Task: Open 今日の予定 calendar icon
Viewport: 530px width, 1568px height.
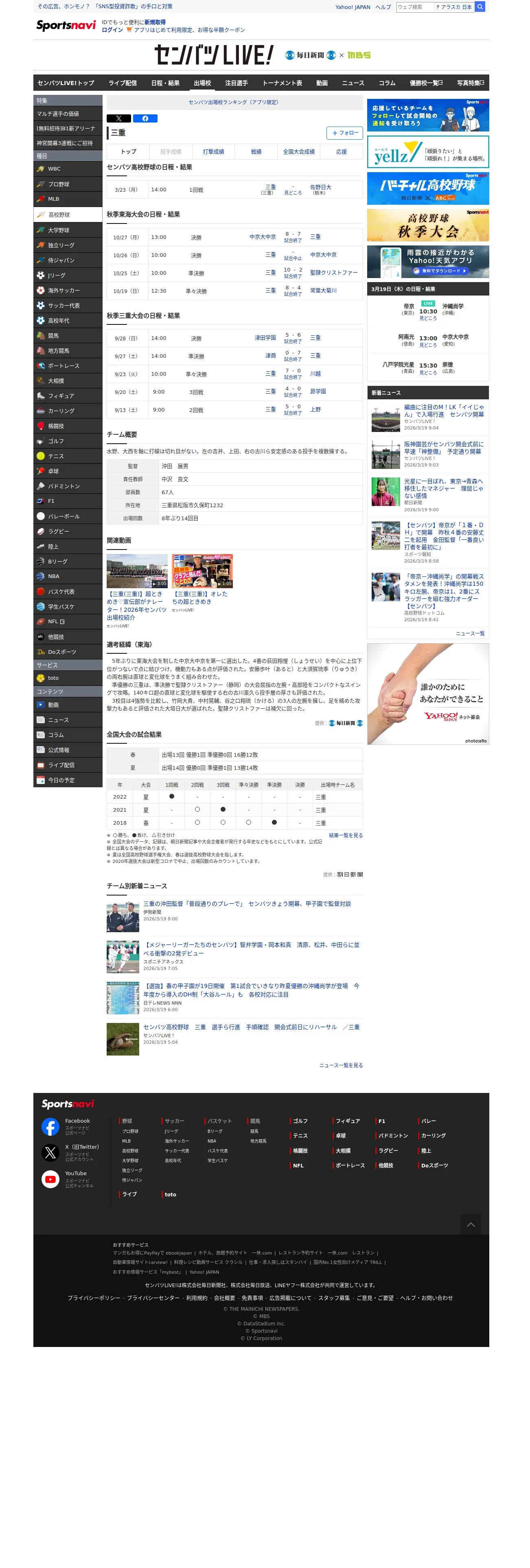Action: tap(40, 780)
